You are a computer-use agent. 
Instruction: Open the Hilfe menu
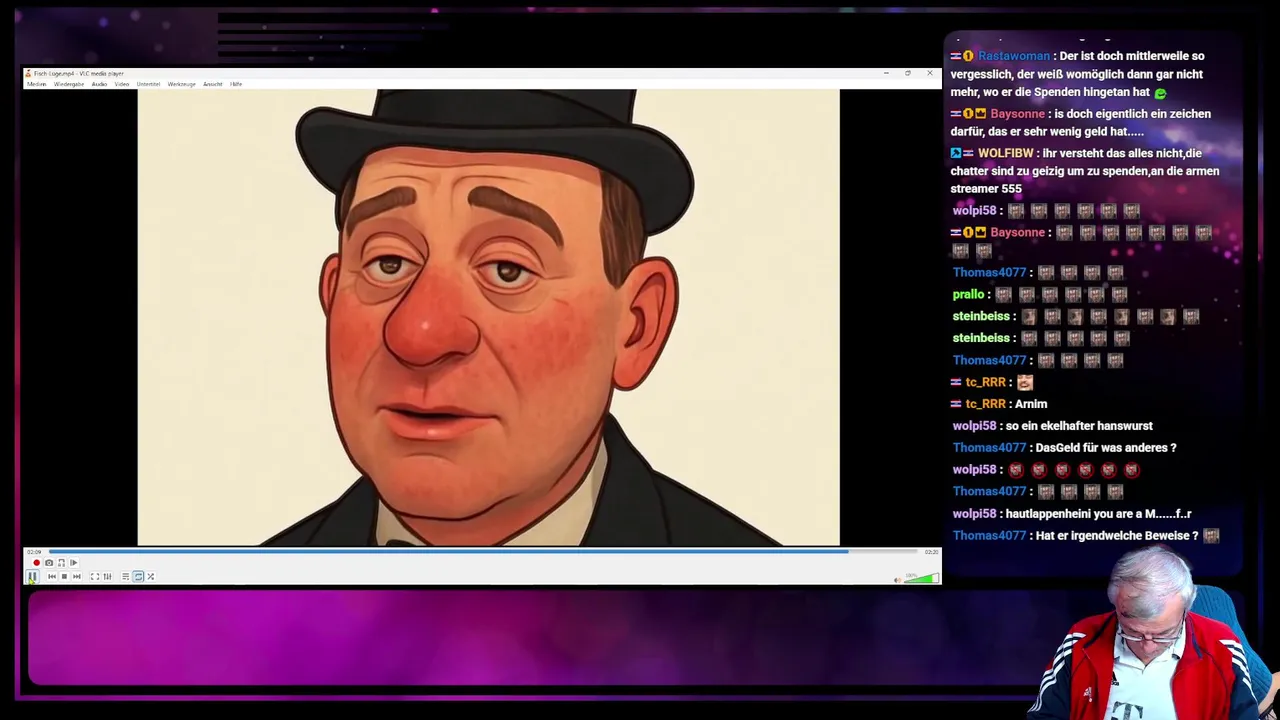pos(236,84)
